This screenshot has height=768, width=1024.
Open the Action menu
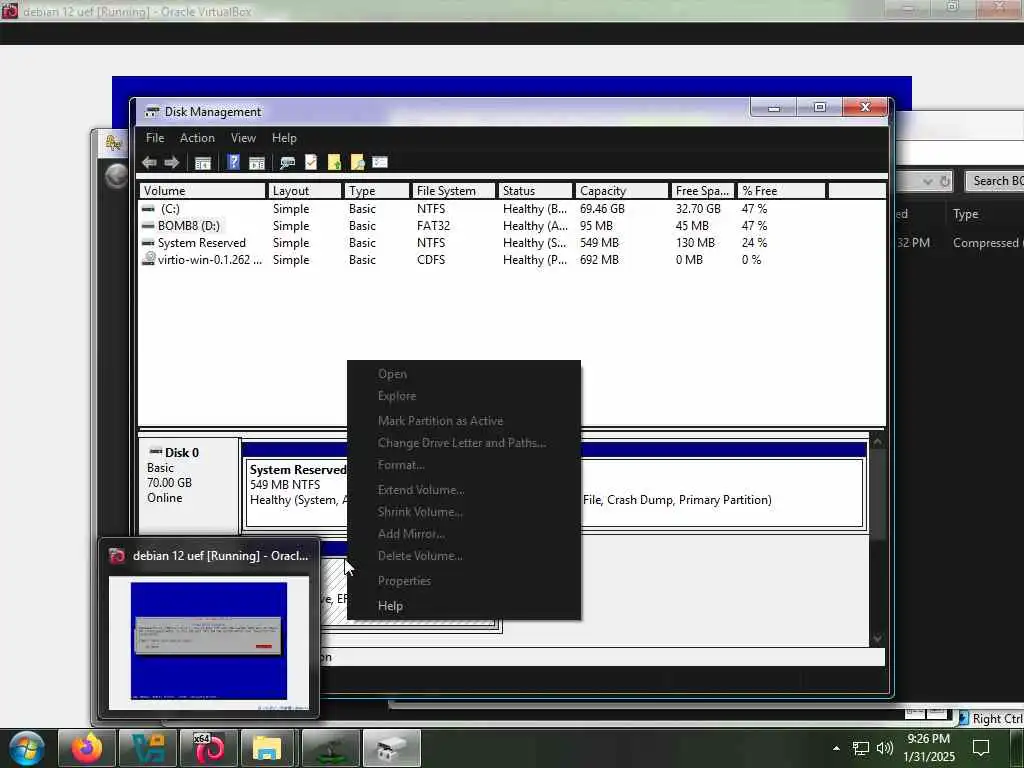pos(197,138)
